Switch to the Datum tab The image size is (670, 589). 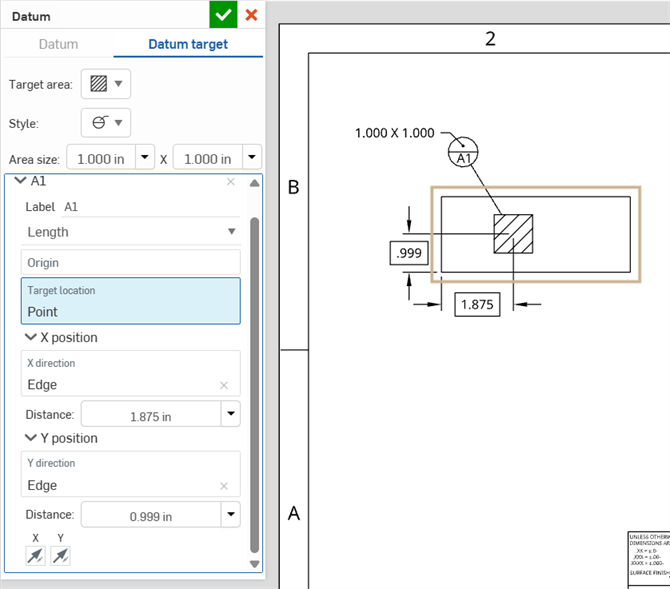click(58, 44)
